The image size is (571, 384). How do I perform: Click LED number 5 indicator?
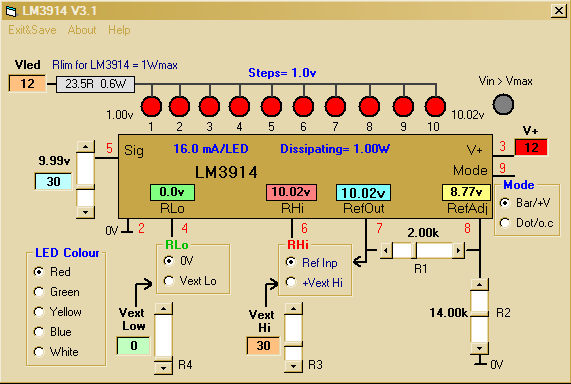(271, 106)
